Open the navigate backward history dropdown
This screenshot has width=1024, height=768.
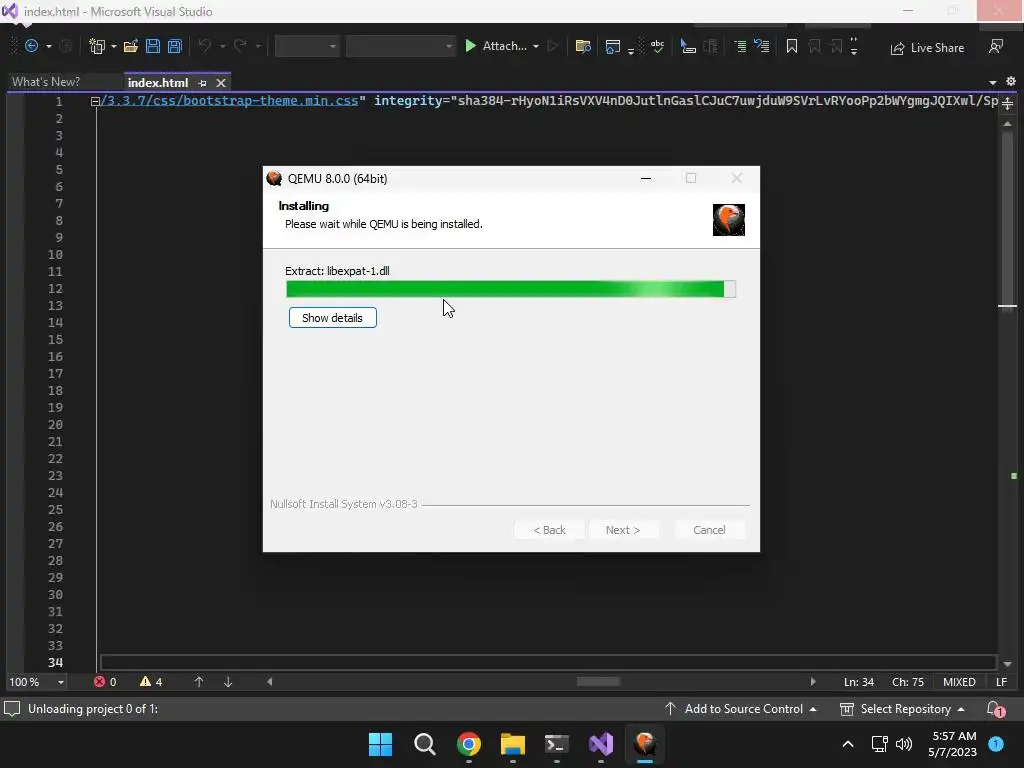click(x=48, y=46)
